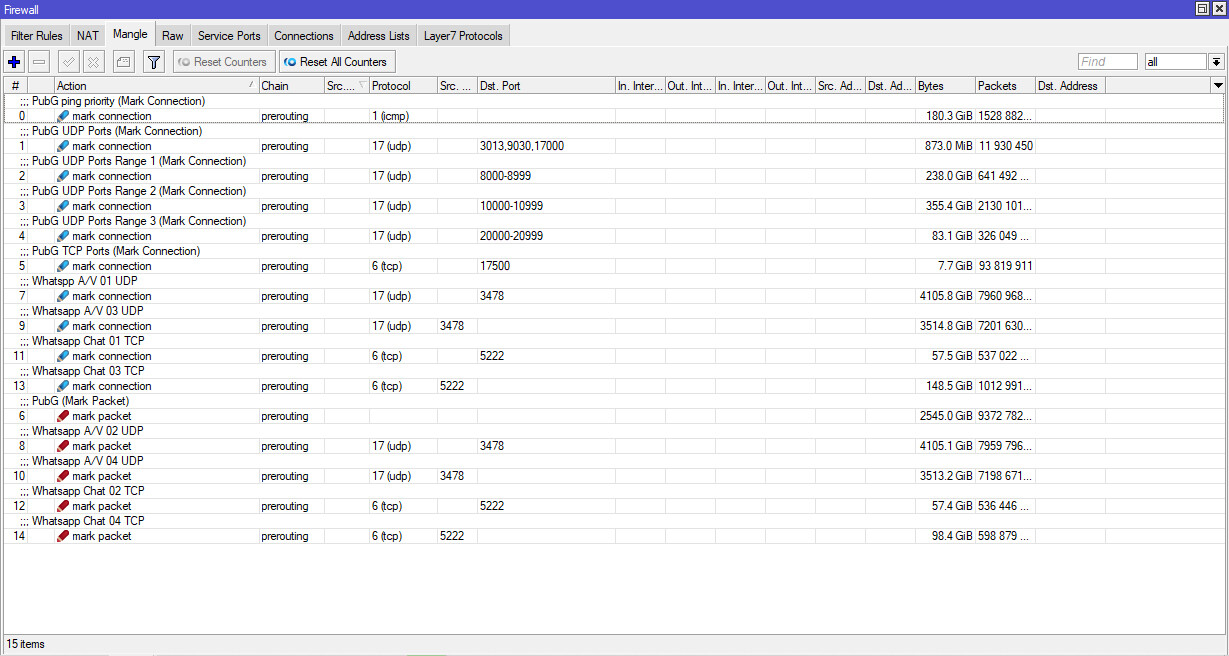Viewport: 1229px width, 656px height.
Task: Select the 'Whatsapp Chat 01 TCP' comment row
Action: click(x=614, y=341)
